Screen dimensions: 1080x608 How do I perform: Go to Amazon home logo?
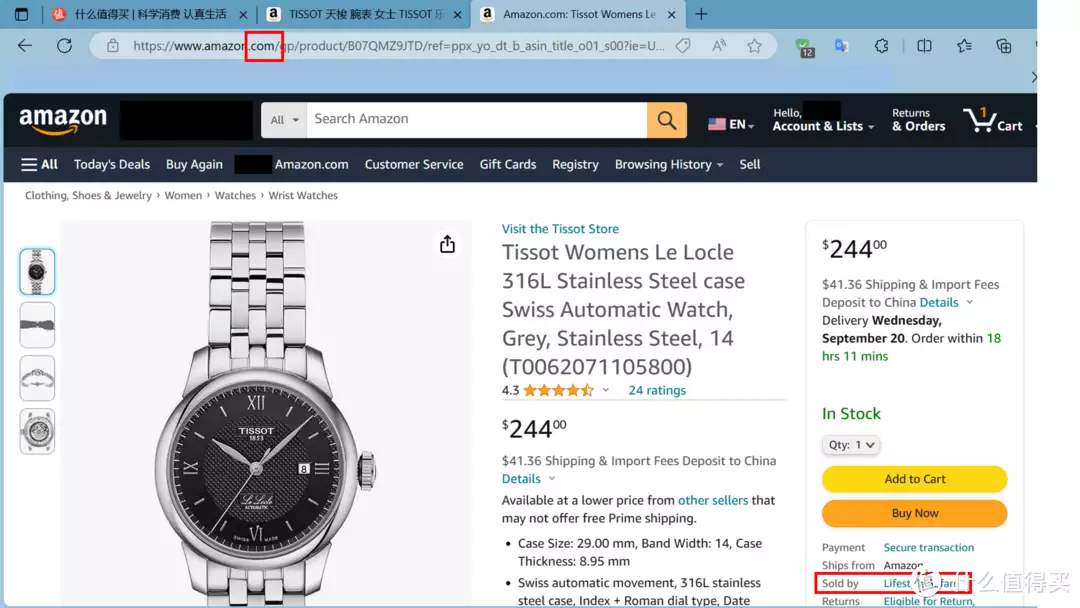63,120
